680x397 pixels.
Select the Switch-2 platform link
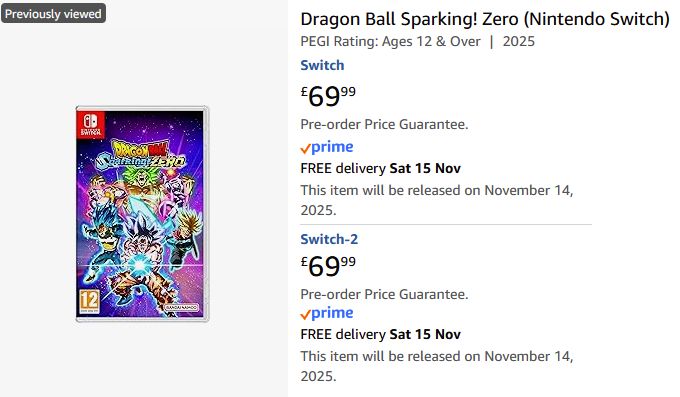329,239
